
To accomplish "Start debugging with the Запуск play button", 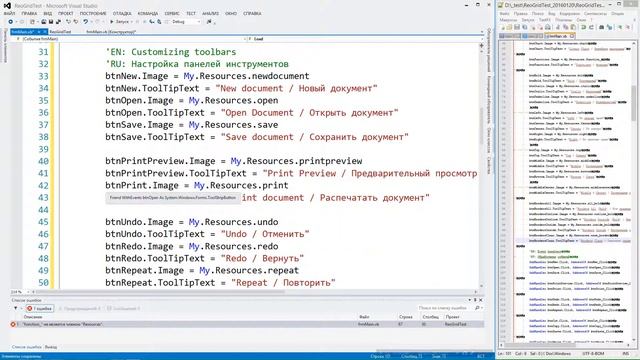I will (x=120, y=22).
